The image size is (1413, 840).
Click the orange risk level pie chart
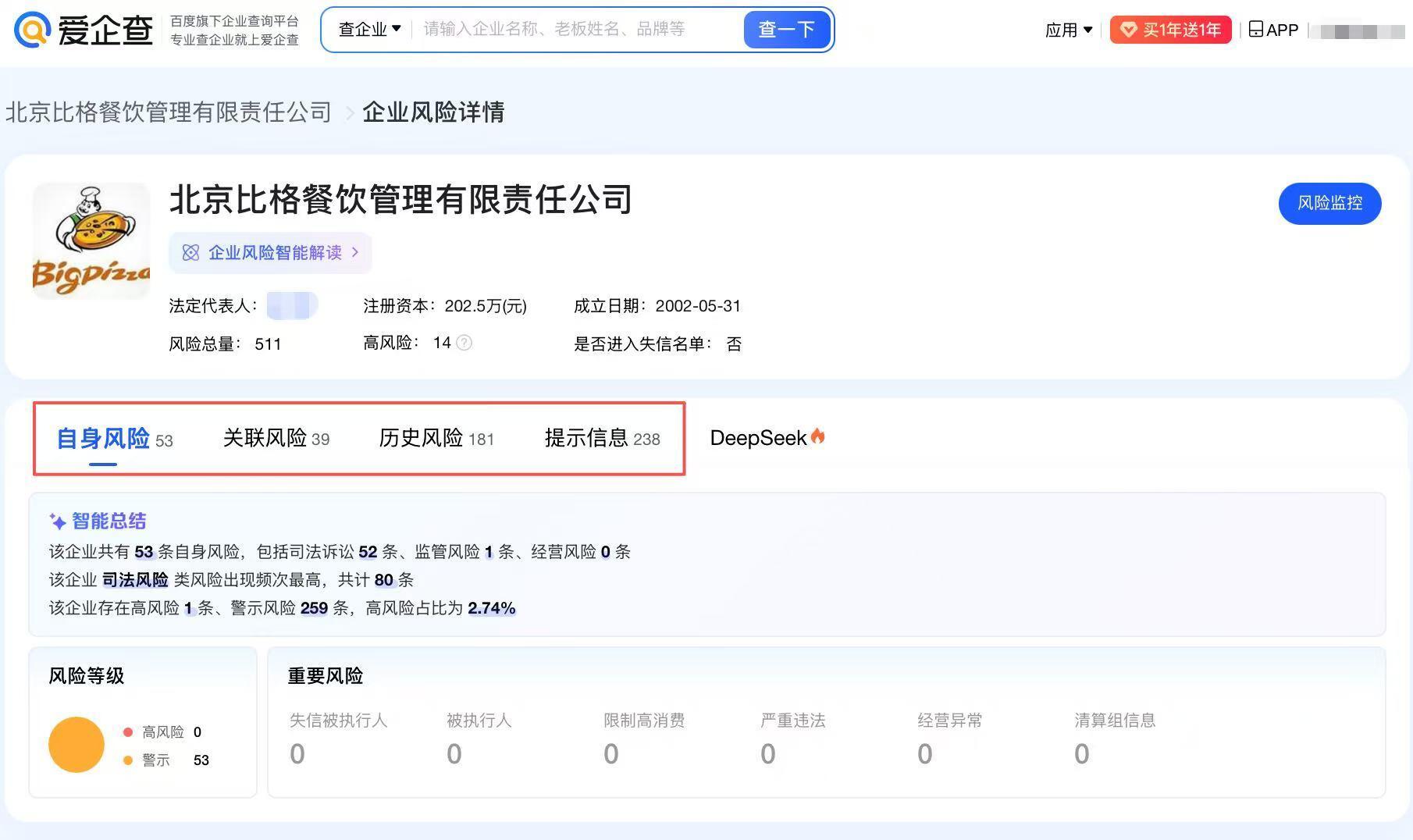coord(77,745)
